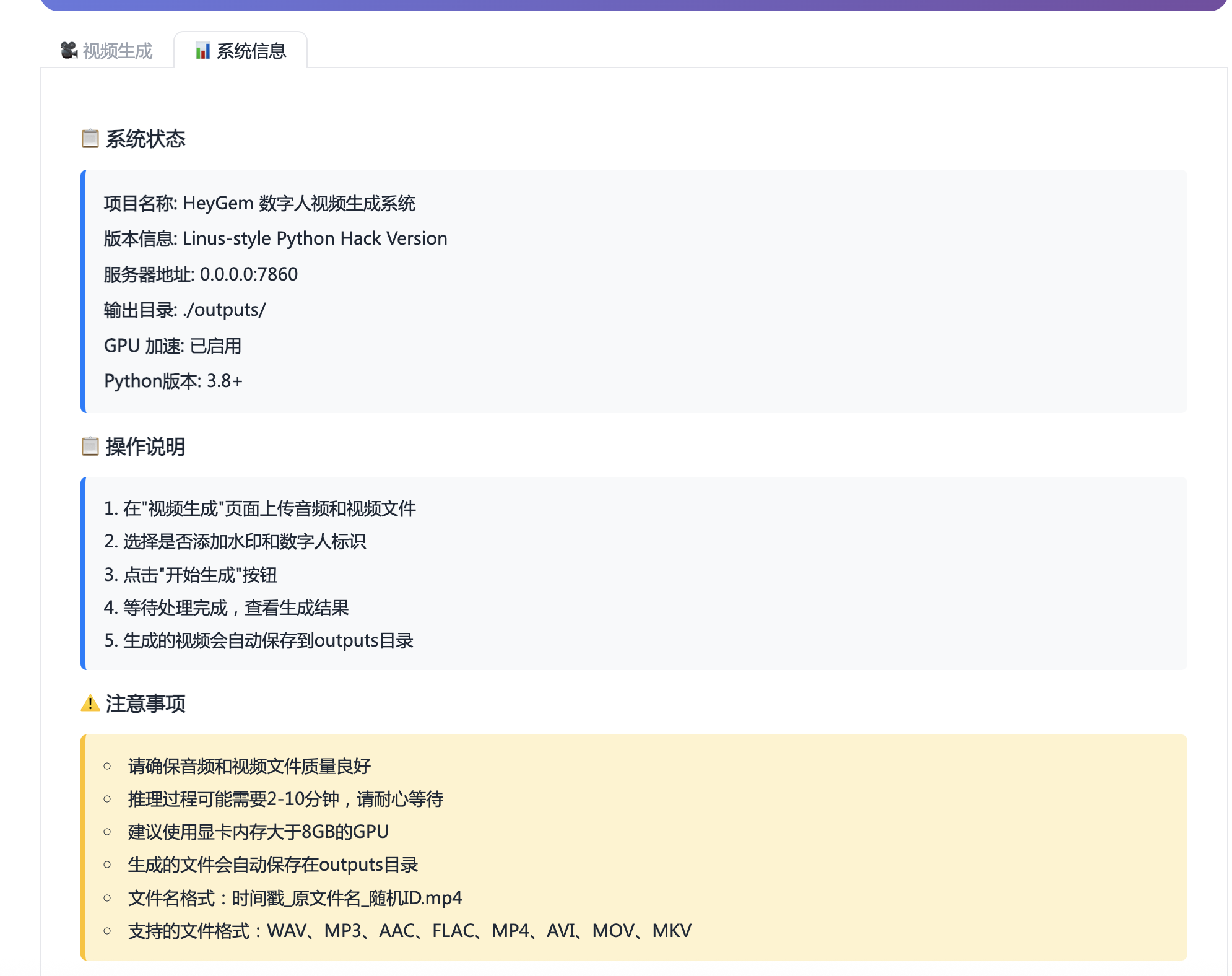
Task: Click step 3 点击"开始生成"按钮
Action: (191, 575)
